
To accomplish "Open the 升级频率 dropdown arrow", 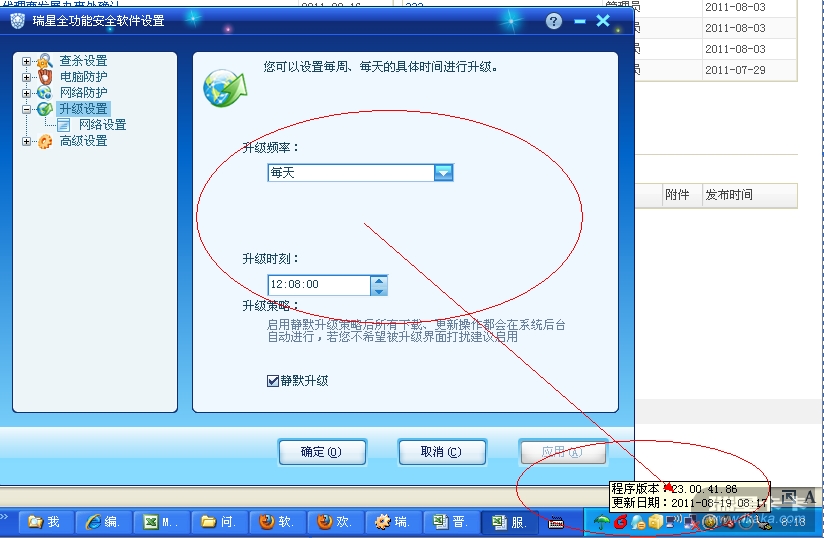I will [x=444, y=172].
